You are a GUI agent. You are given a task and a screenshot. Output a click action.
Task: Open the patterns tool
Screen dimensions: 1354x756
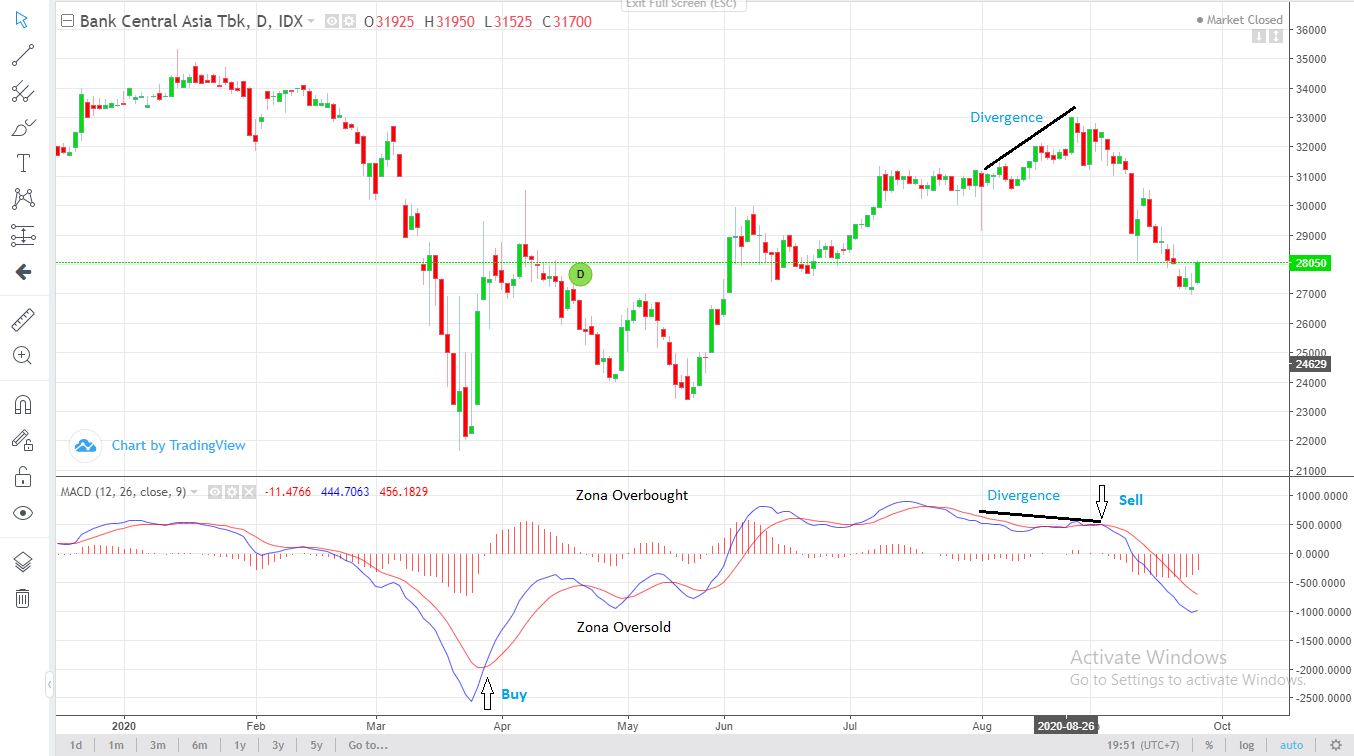23,199
